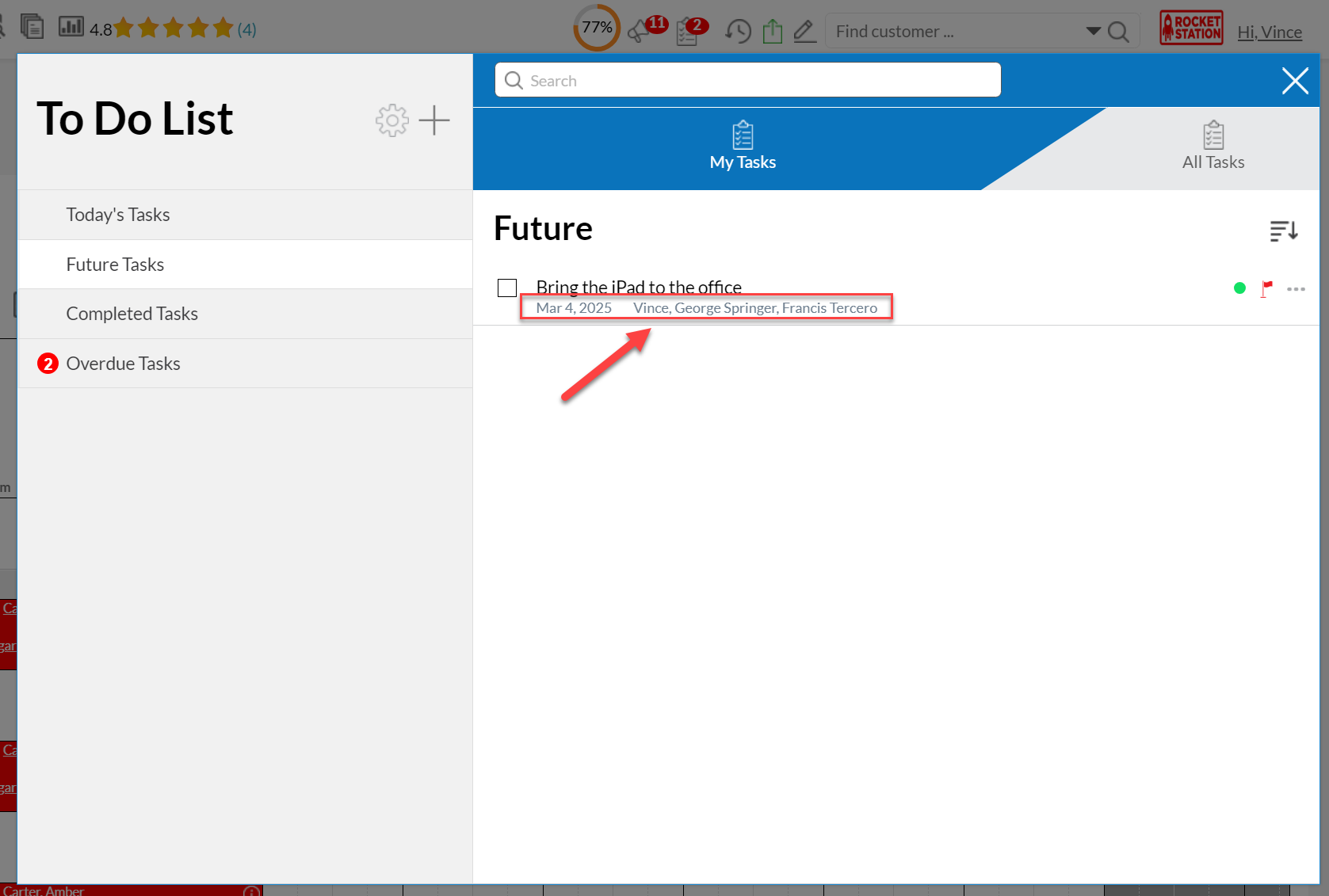Expand the Find customer dropdown arrow
Screen dimensions: 1329x896
coord(1093,32)
